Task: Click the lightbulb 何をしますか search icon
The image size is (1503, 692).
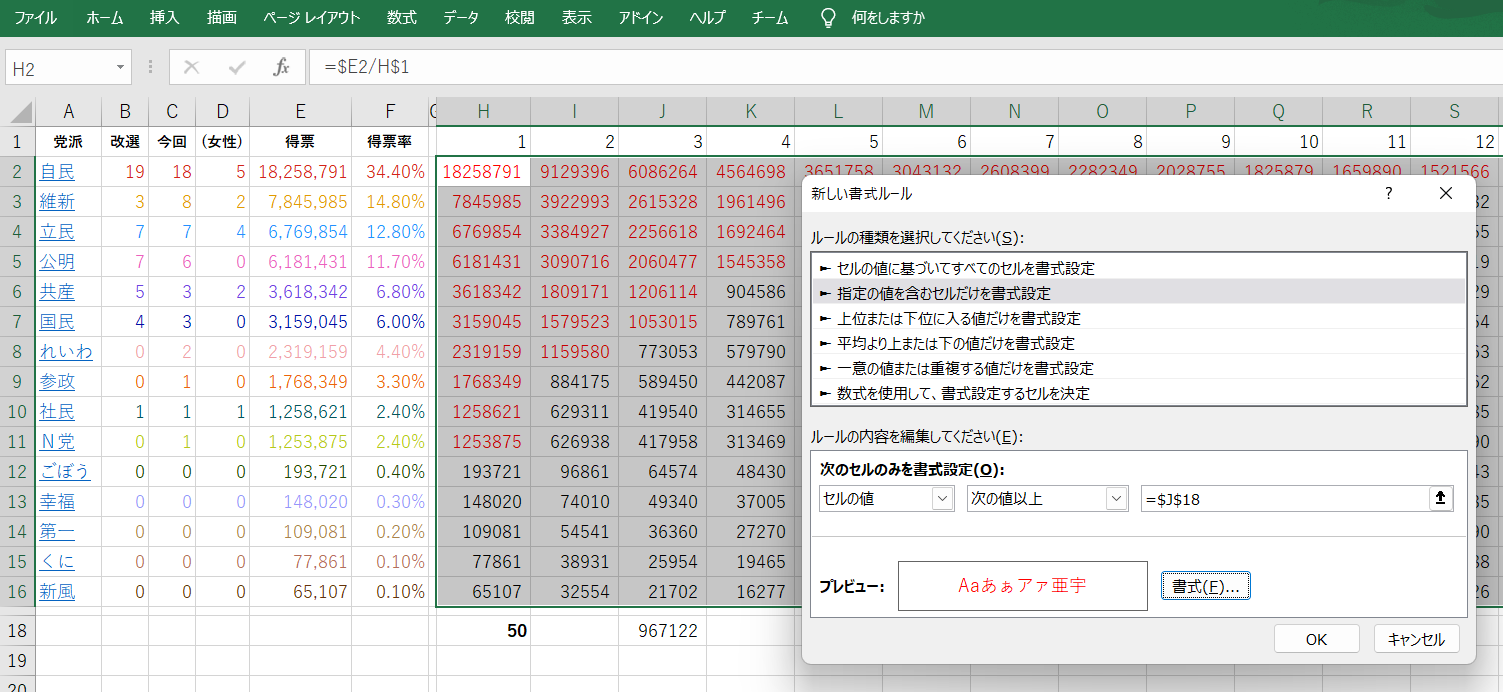Action: (x=827, y=18)
